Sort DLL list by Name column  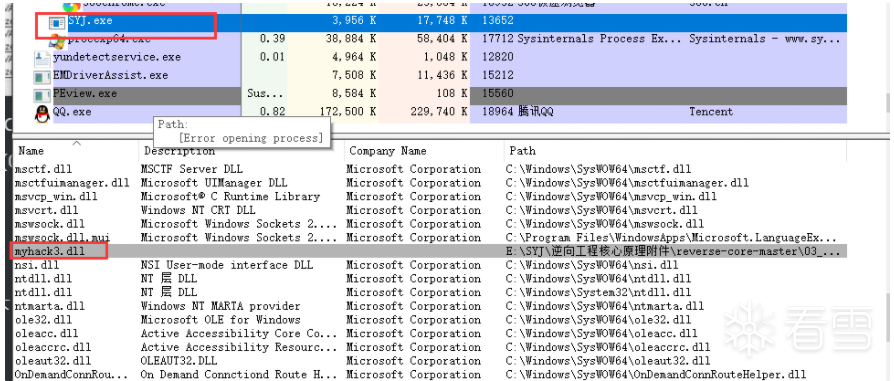(31, 151)
